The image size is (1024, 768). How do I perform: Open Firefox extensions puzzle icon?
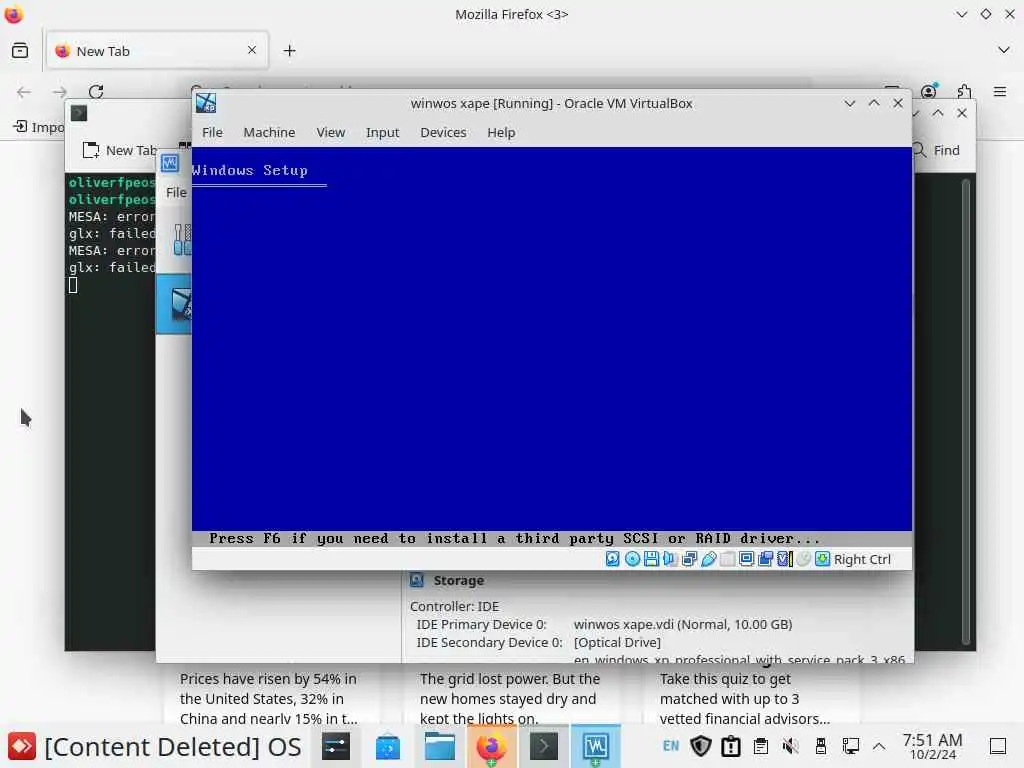click(x=965, y=91)
